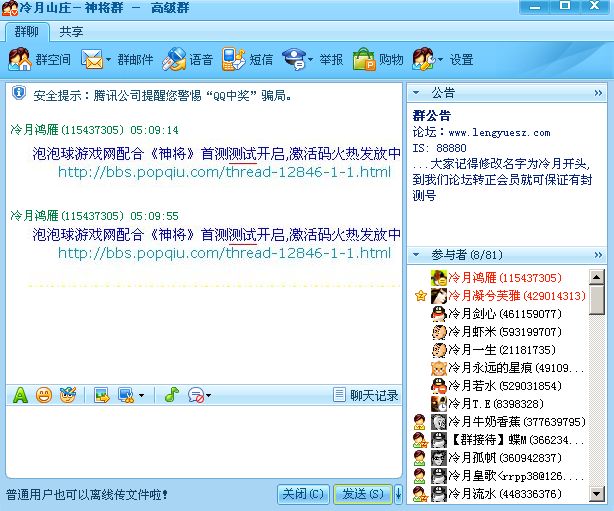Open the first popqiu.com thread link
Image resolution: width=614 pixels, height=511 pixels.
click(224, 172)
